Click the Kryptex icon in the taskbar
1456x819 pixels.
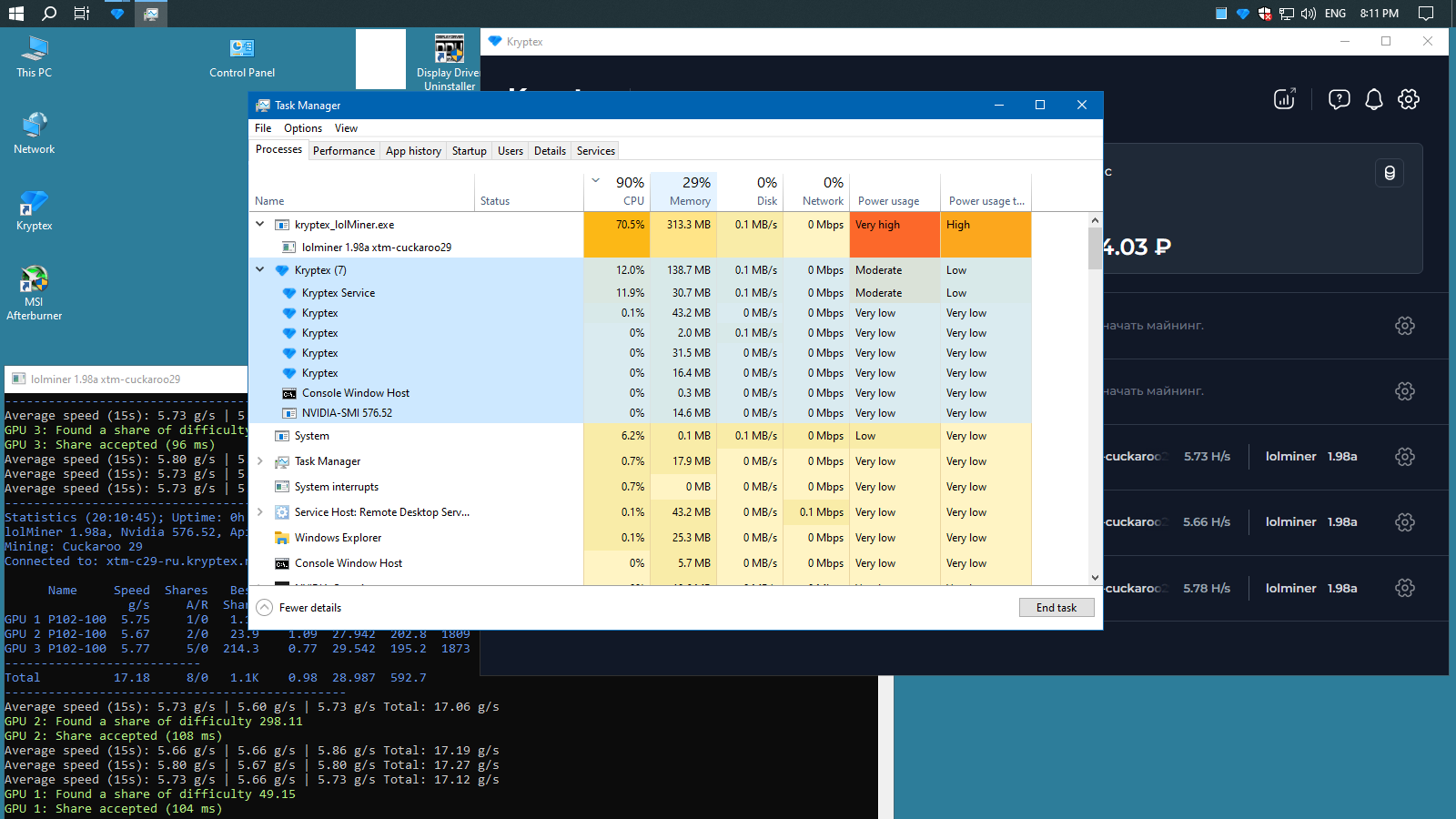coord(116,14)
